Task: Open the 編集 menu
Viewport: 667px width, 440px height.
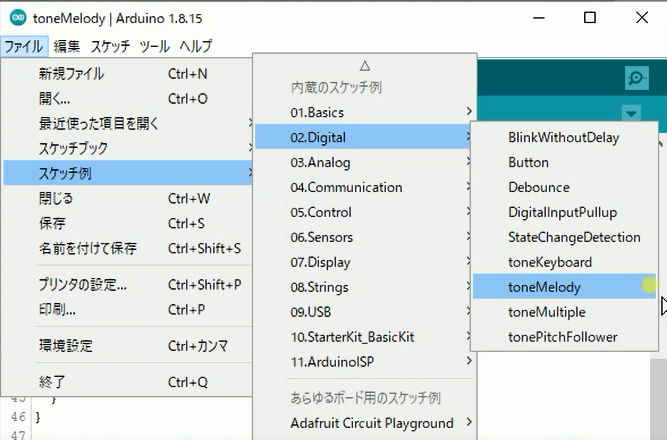Action: 67,46
